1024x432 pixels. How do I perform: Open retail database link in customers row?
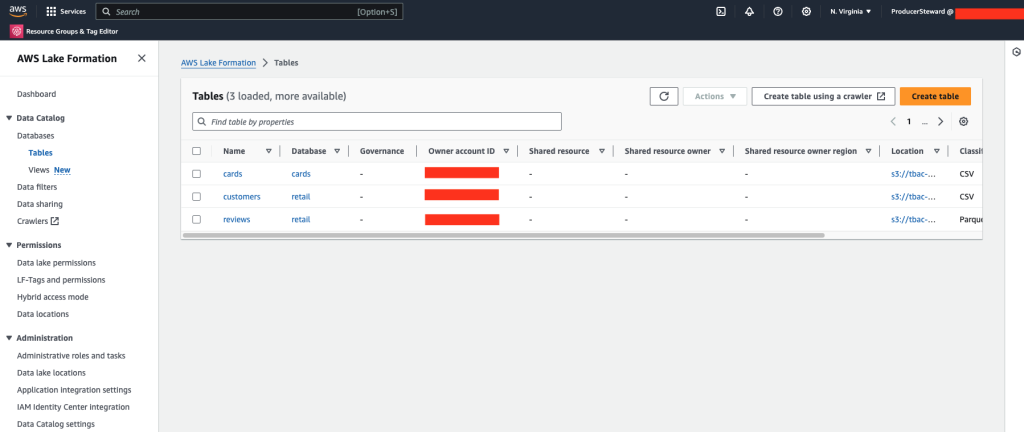pyautogui.click(x=300, y=196)
